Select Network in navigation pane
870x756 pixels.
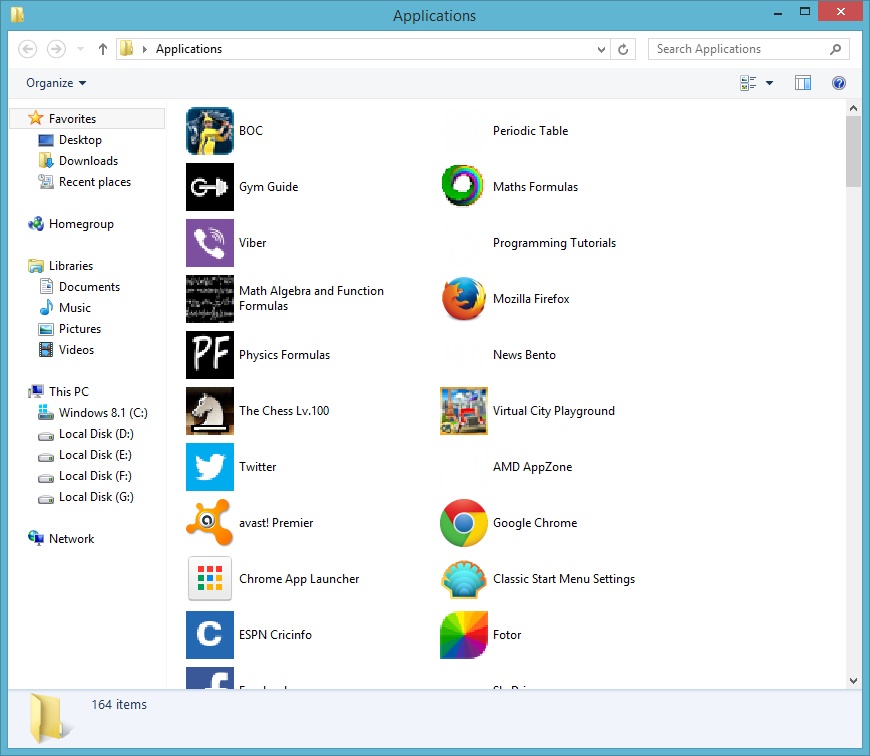click(71, 539)
